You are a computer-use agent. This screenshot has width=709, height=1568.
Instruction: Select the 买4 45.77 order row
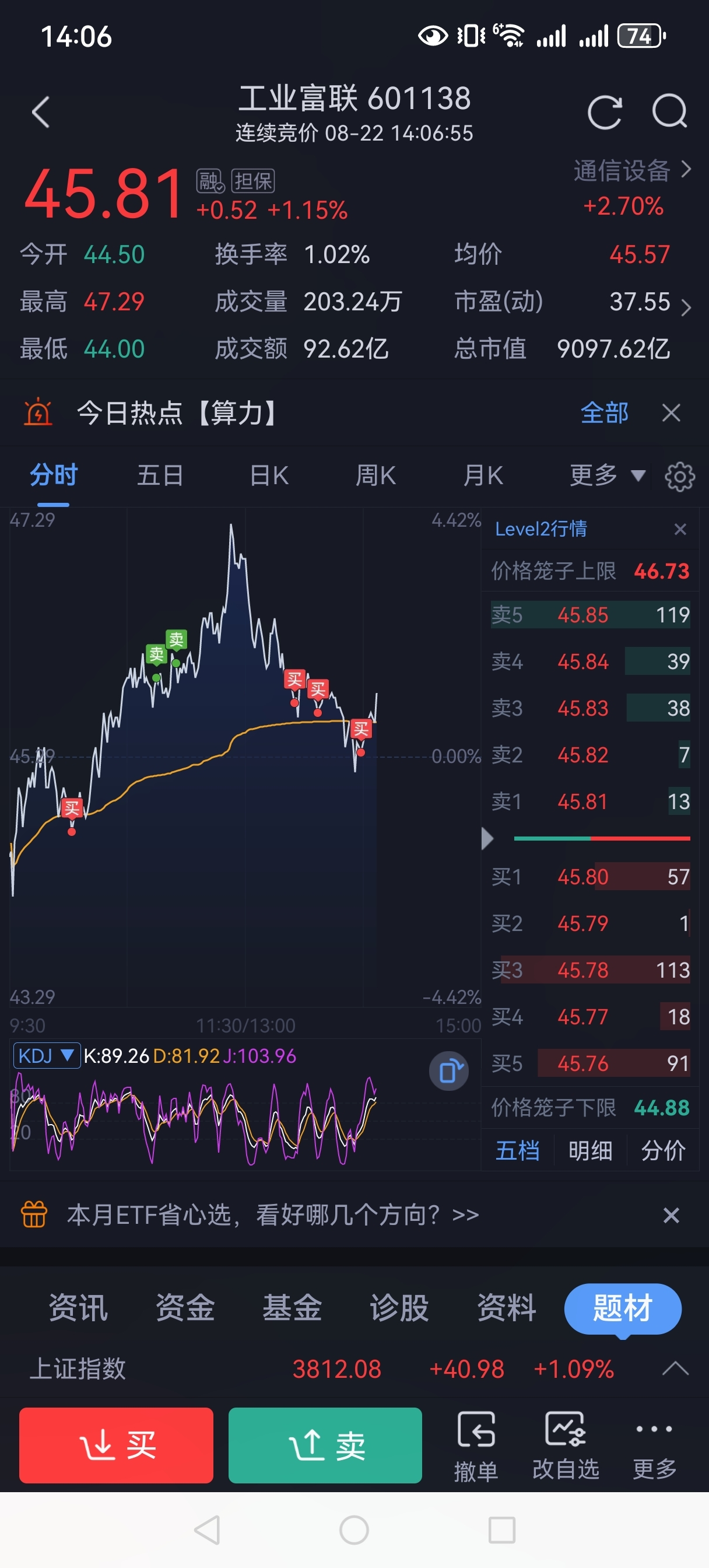pyautogui.click(x=590, y=1017)
